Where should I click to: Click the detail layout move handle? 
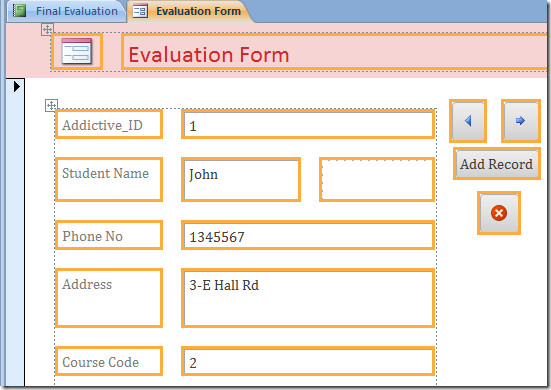pos(51,105)
